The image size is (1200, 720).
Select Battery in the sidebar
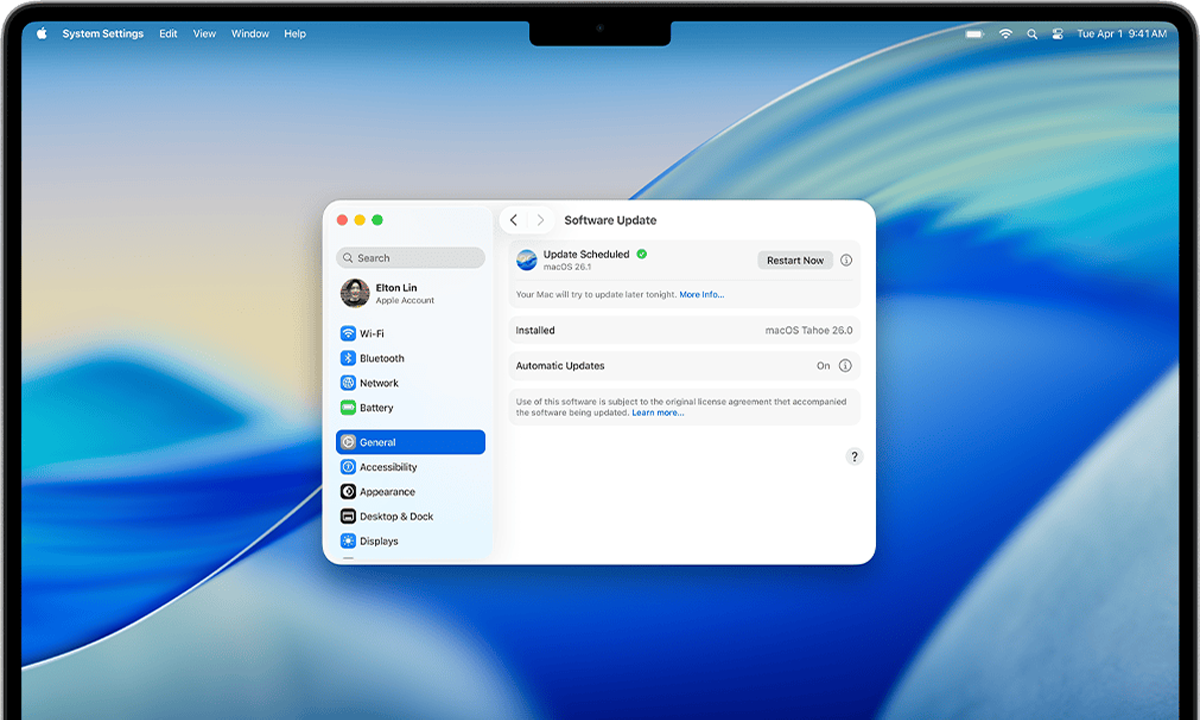point(376,408)
